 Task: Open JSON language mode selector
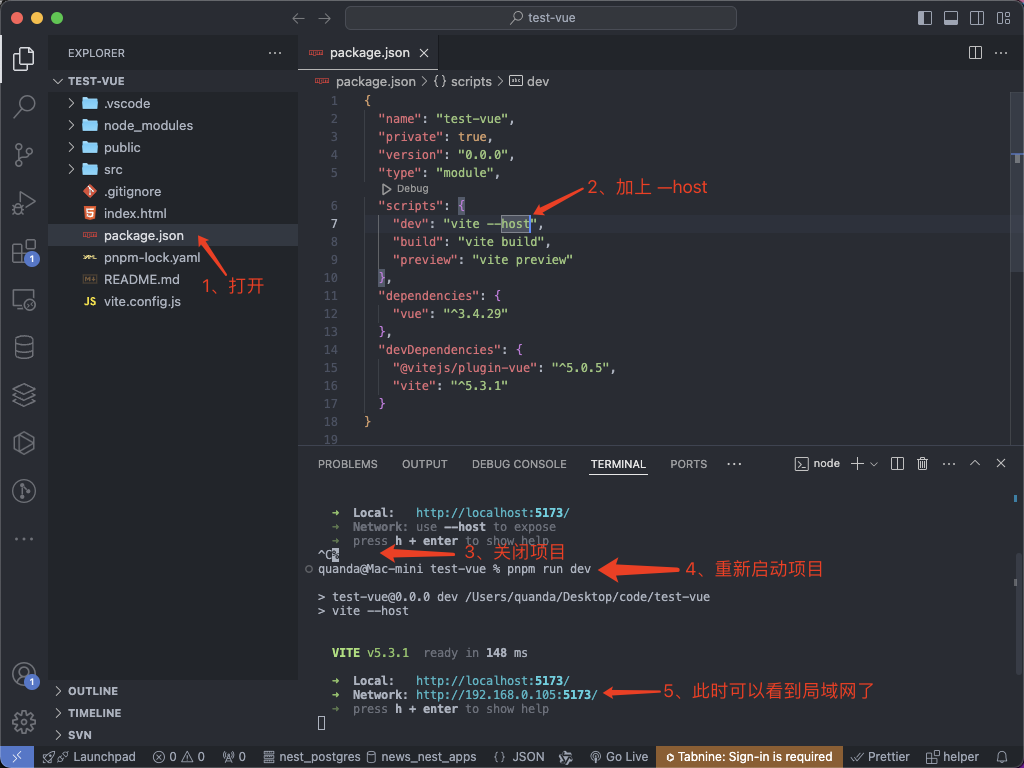[x=528, y=757]
